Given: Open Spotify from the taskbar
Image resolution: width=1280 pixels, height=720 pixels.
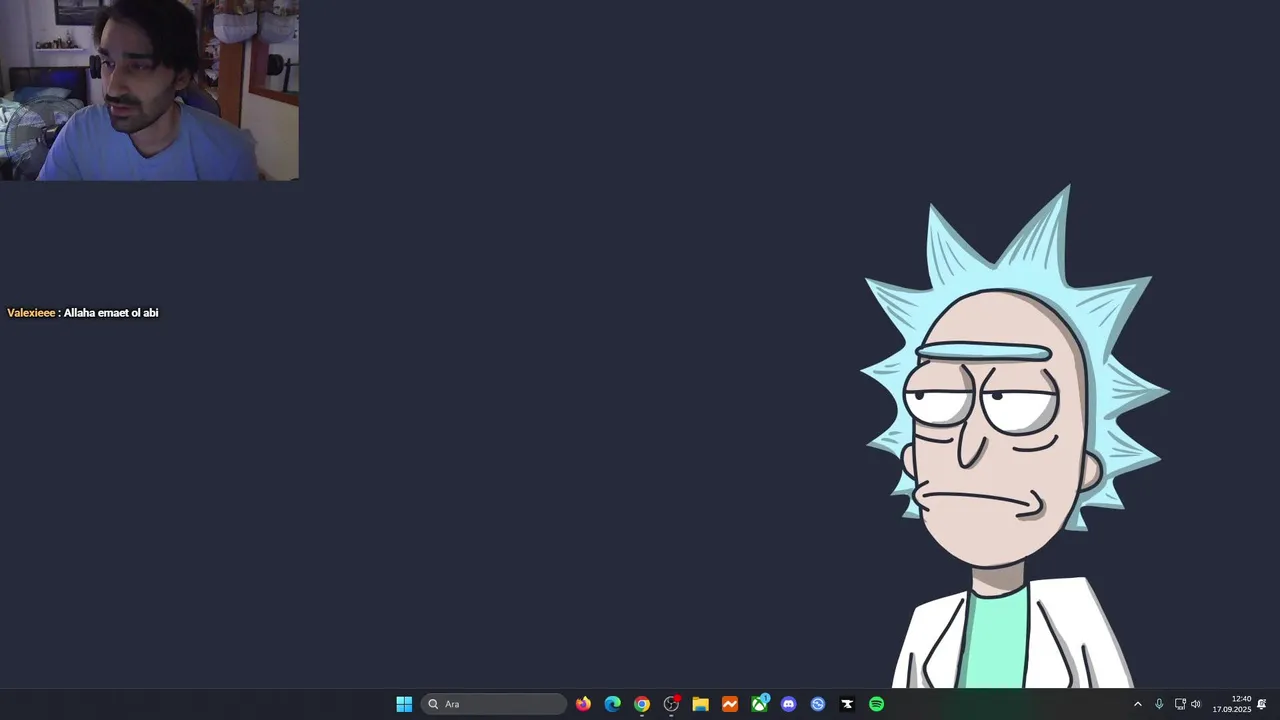Looking at the screenshot, I should coord(877,704).
